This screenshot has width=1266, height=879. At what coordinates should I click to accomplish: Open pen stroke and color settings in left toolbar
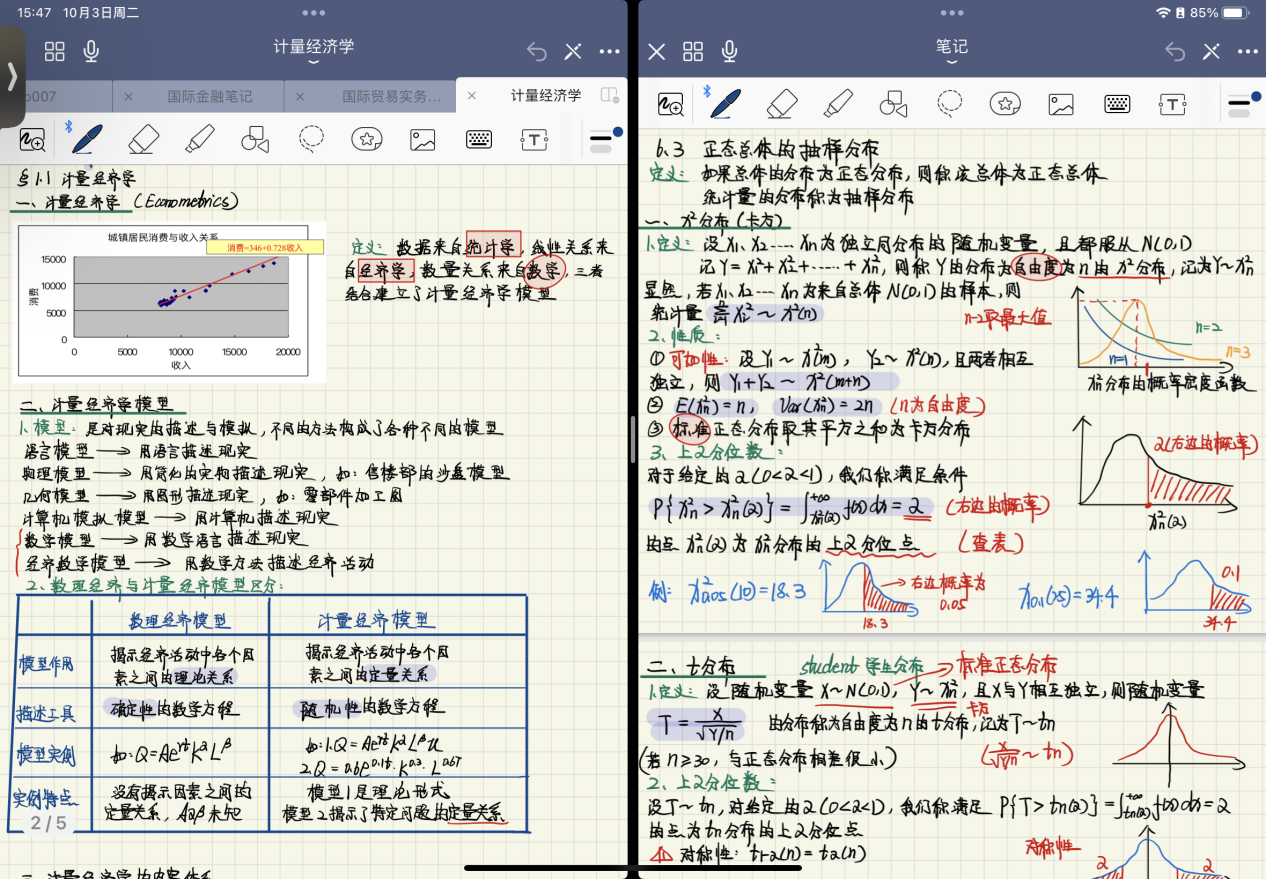603,139
